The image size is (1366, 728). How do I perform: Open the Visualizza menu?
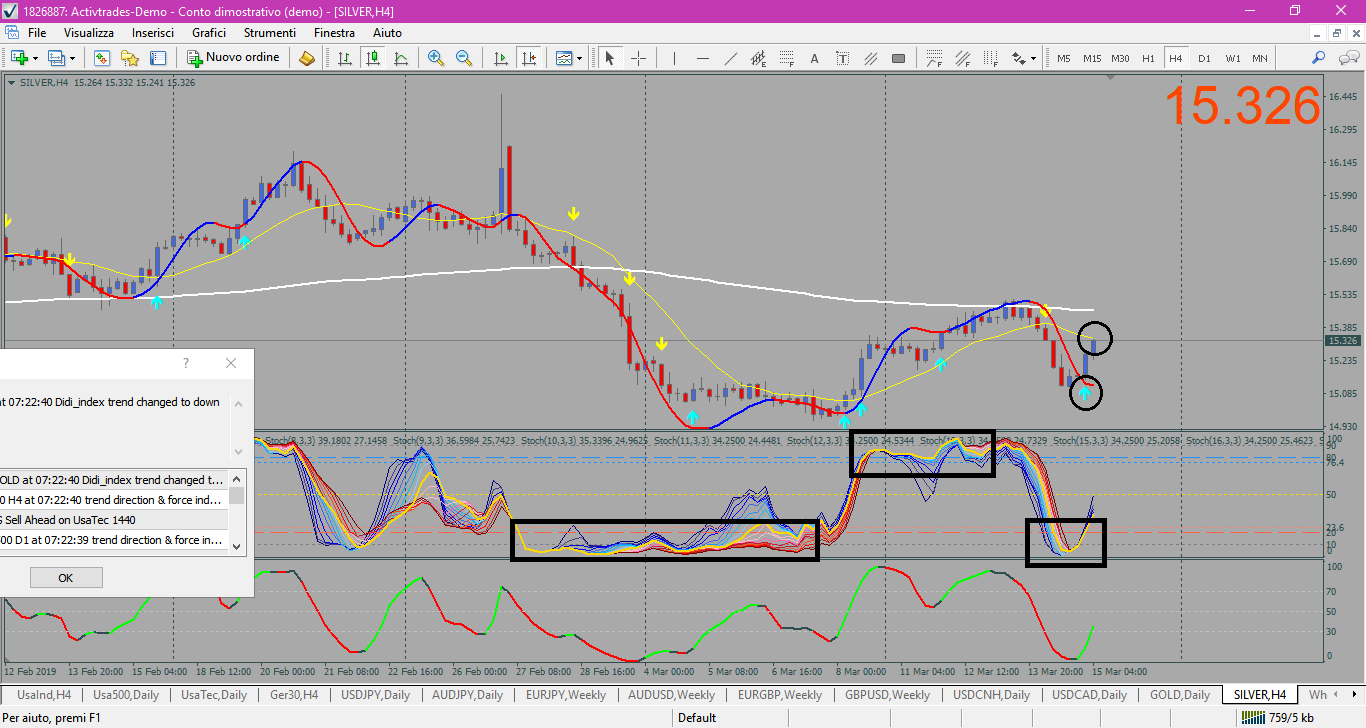coord(89,33)
